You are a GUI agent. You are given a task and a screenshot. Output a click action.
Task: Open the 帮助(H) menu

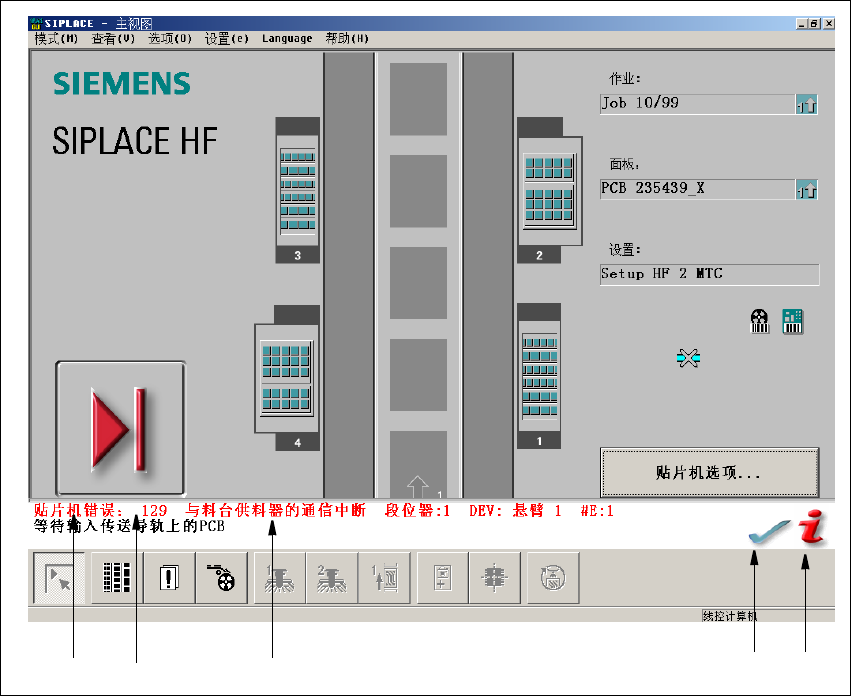click(347, 39)
